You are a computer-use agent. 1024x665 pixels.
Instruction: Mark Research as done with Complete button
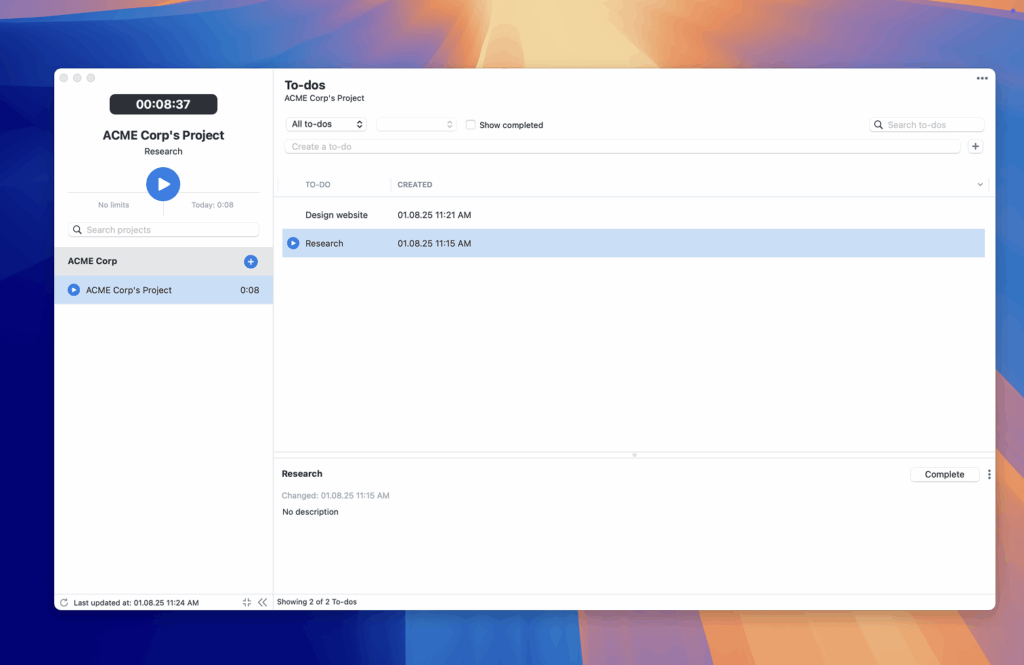tap(944, 474)
